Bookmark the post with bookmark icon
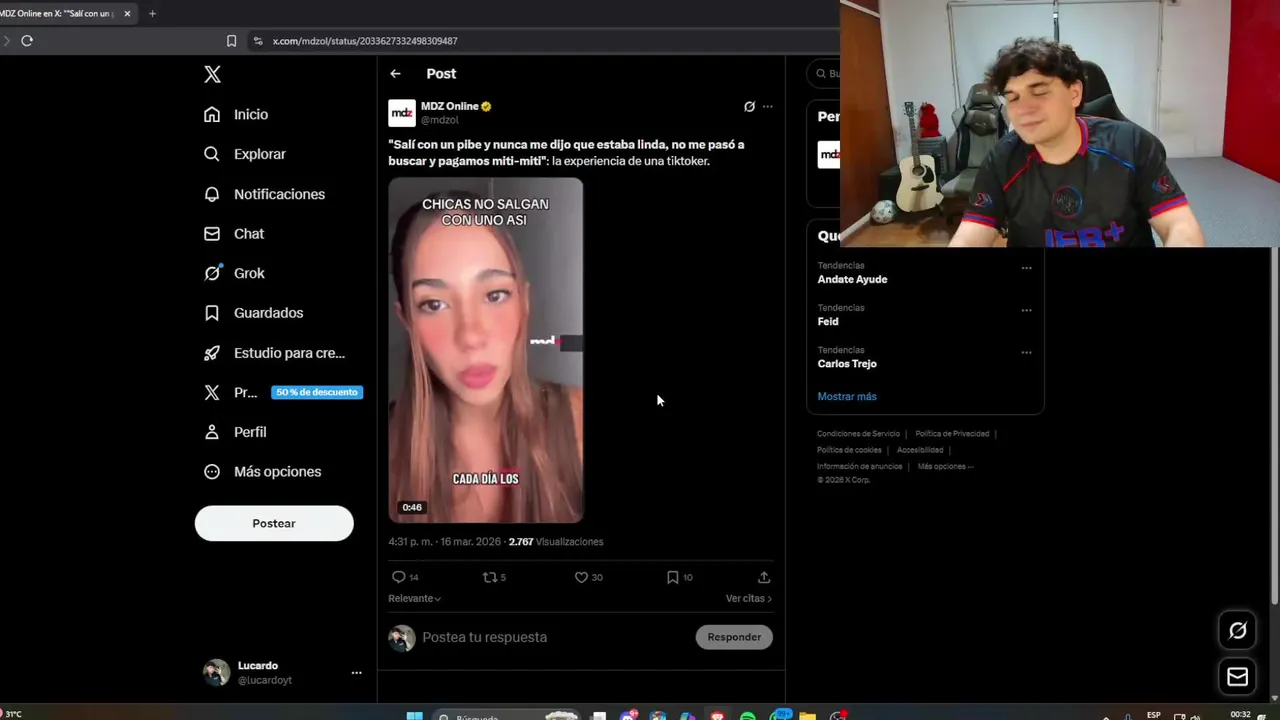 673,577
